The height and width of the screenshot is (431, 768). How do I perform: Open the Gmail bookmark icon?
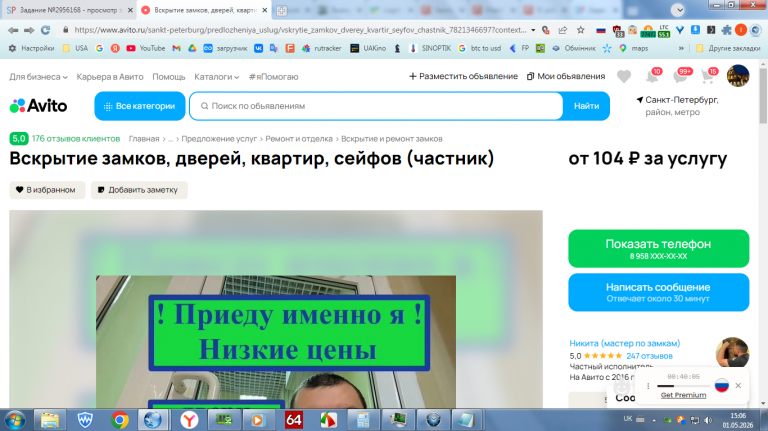pos(176,48)
